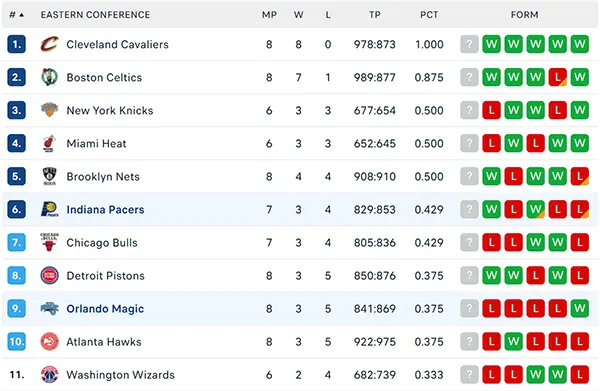Click the Cleveland Cavaliers team logo
The height and width of the screenshot is (391, 600).
[x=49, y=44]
